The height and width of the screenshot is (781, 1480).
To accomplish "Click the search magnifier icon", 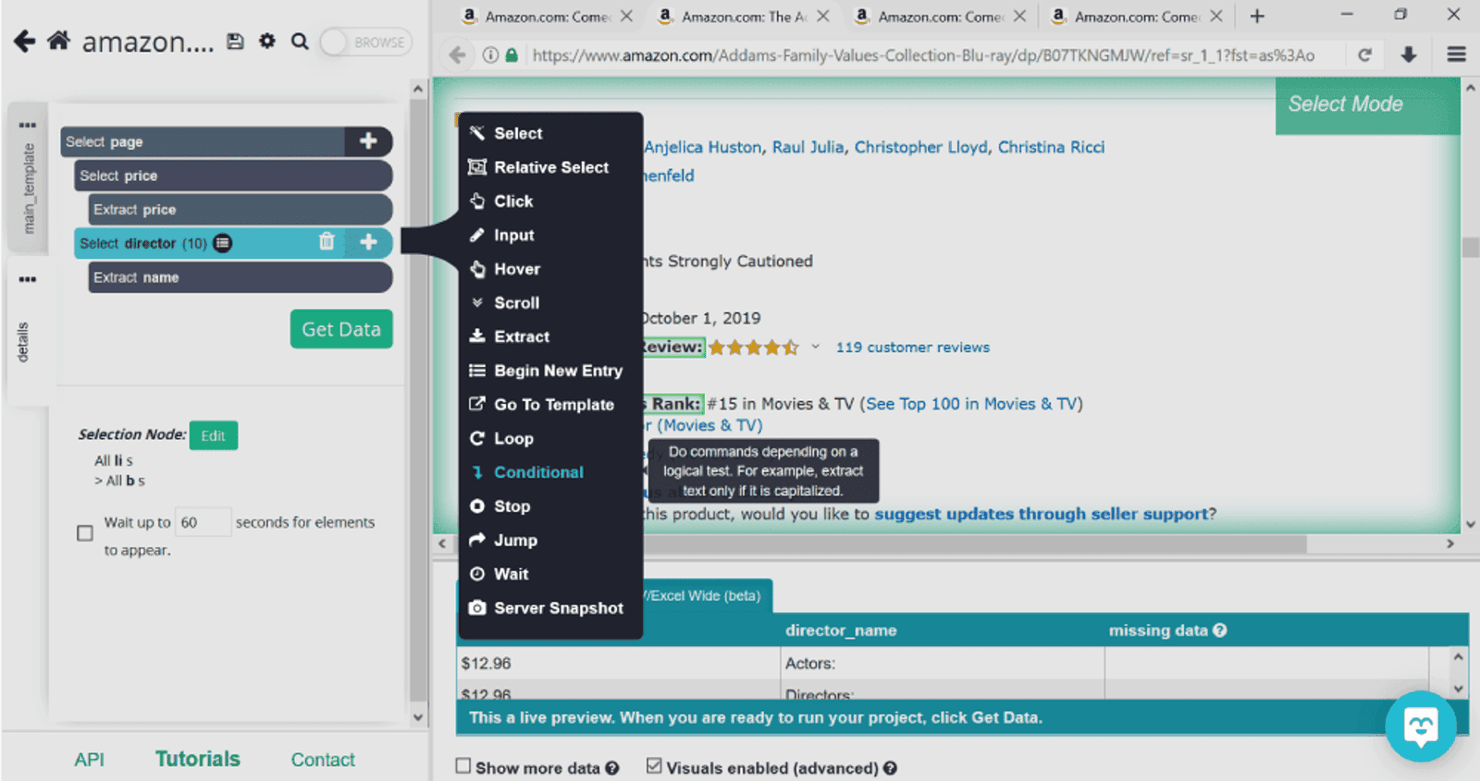I will pyautogui.click(x=299, y=42).
